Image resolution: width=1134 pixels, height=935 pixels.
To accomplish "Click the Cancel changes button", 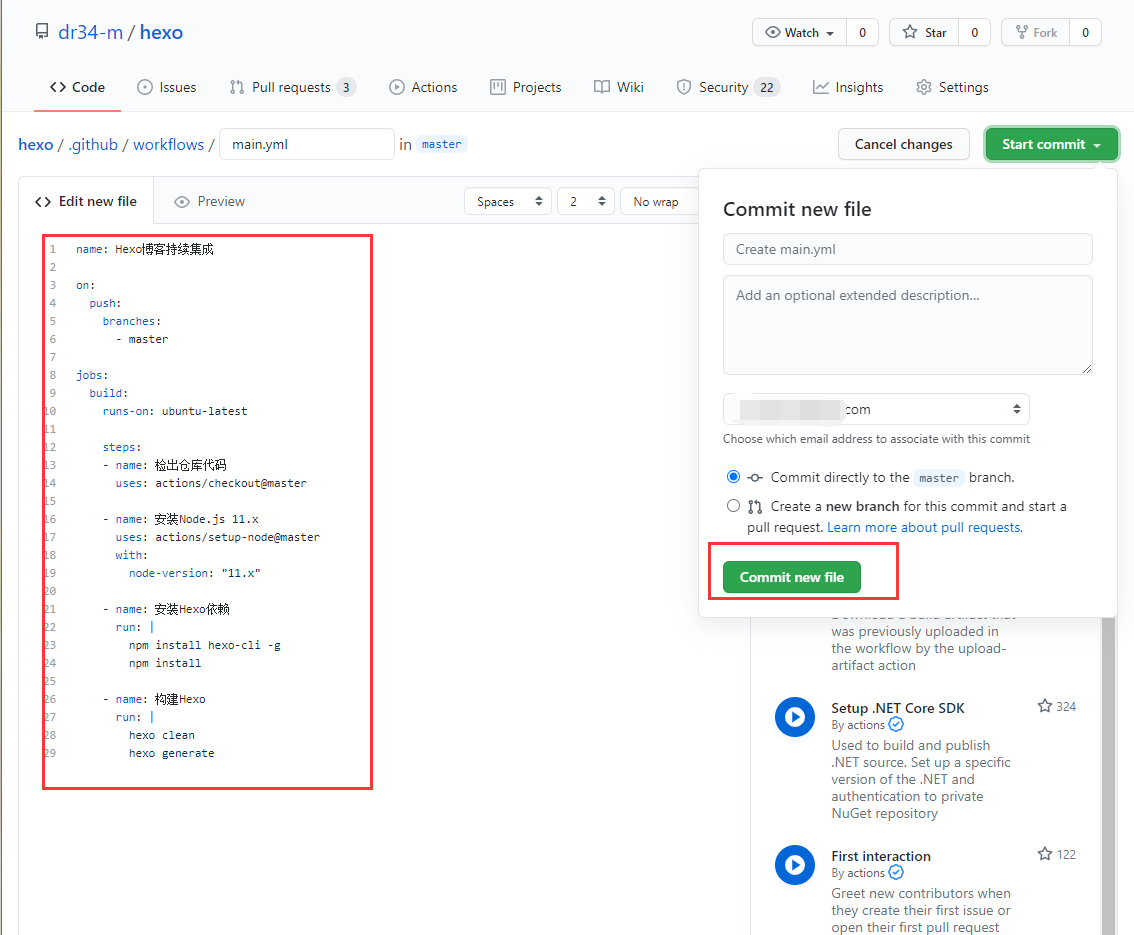I will [903, 144].
